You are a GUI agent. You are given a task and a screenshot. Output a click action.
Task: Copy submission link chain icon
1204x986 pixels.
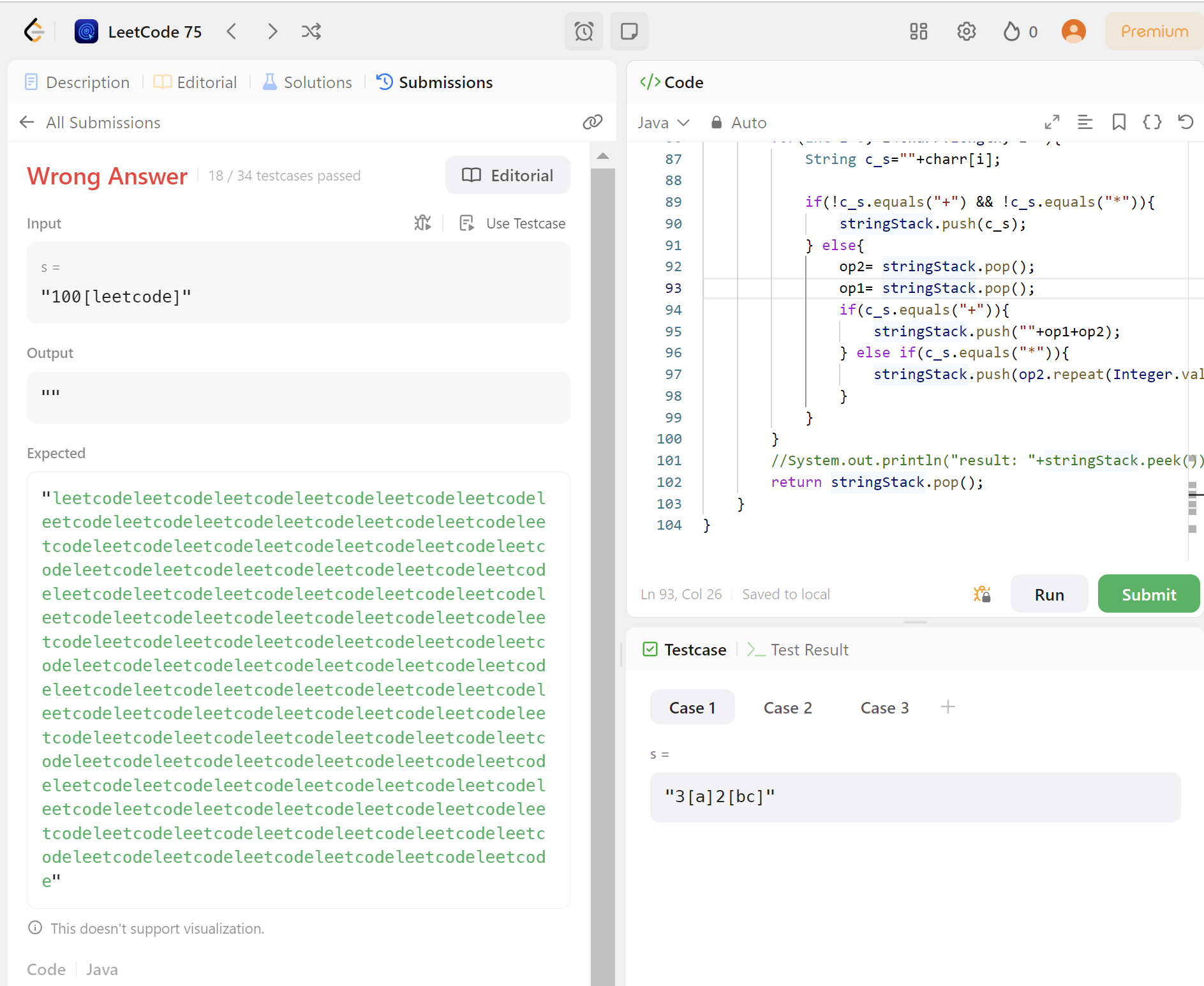click(x=593, y=122)
